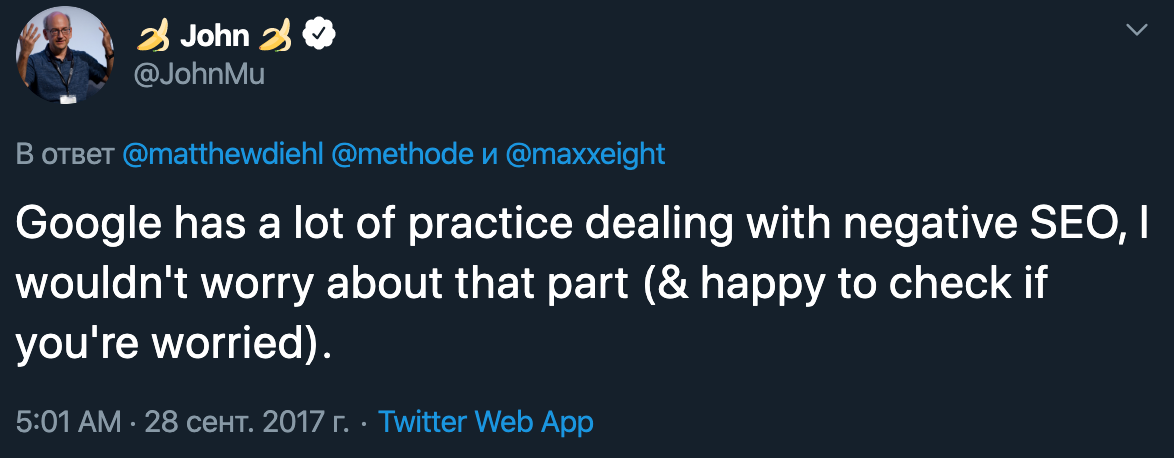Image resolution: width=1174 pixels, height=458 pixels.
Task: Click the date 28 сент. 2017 г.
Action: click(247, 421)
